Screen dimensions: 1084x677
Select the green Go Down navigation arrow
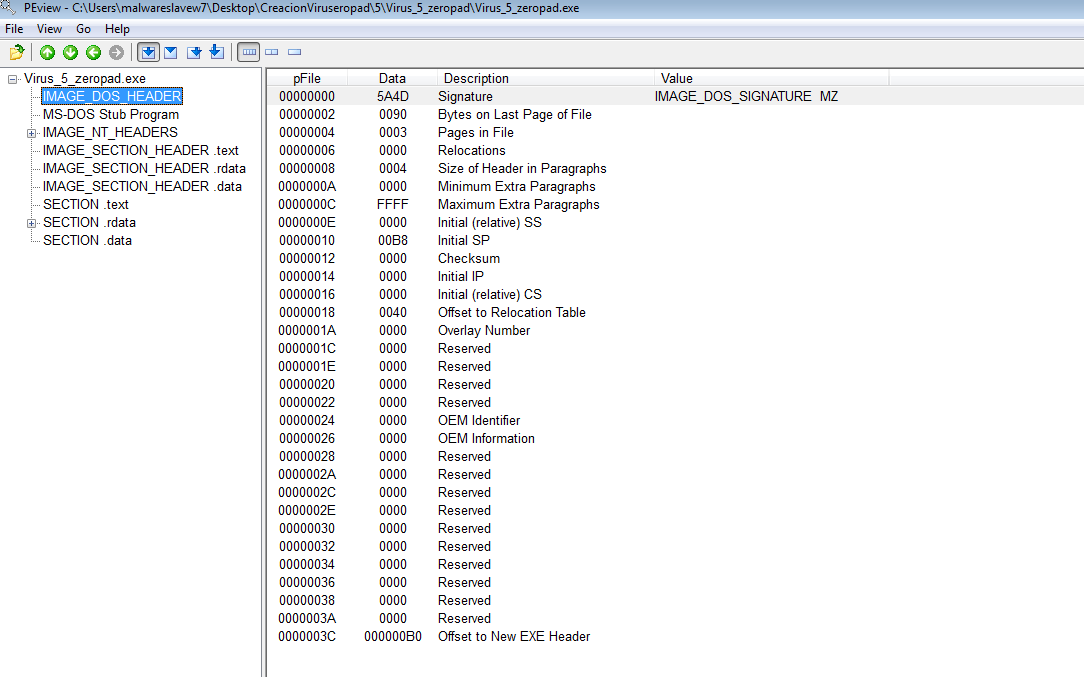70,52
